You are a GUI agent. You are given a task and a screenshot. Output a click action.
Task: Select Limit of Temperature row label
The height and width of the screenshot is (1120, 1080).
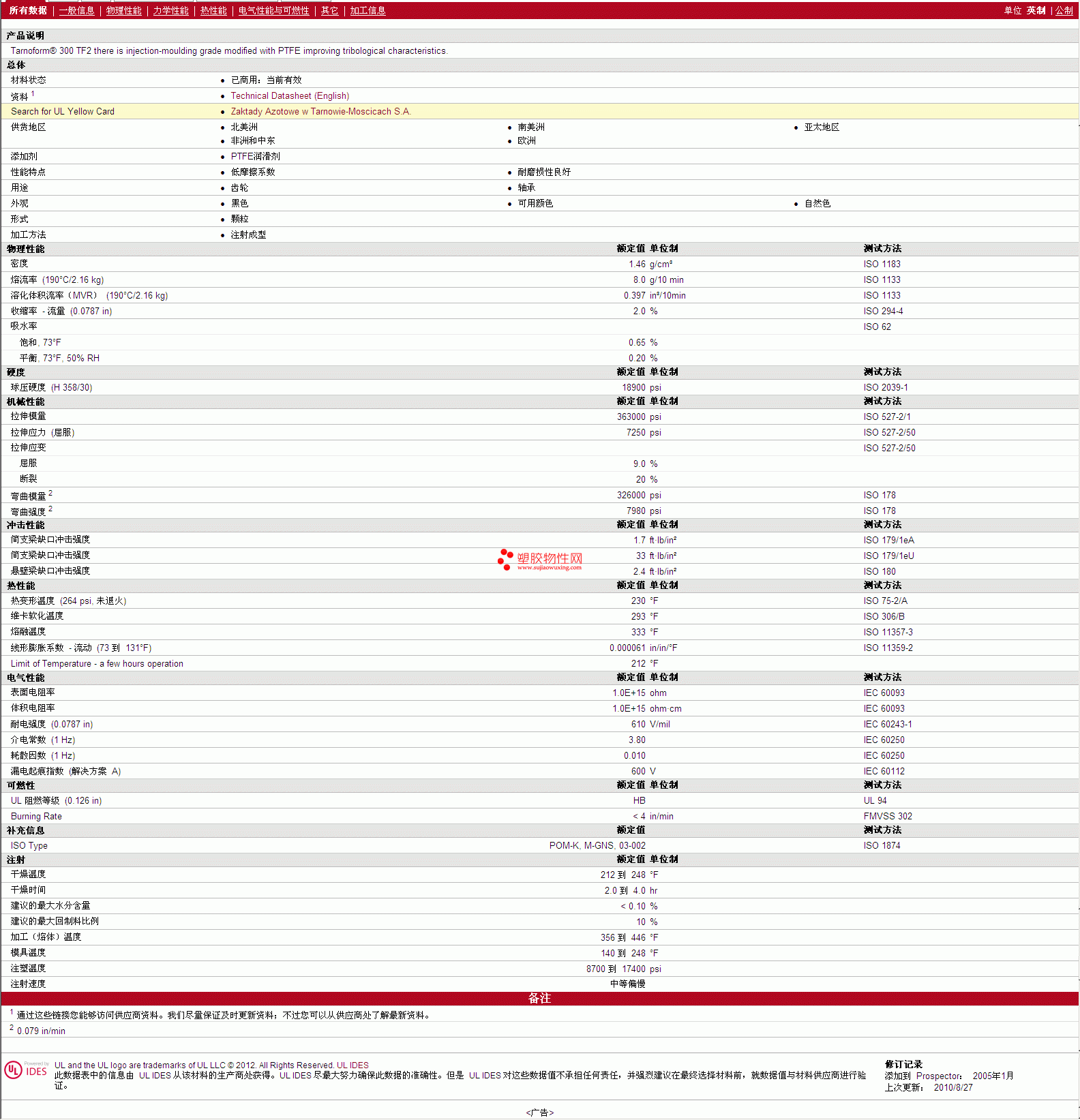(x=97, y=664)
